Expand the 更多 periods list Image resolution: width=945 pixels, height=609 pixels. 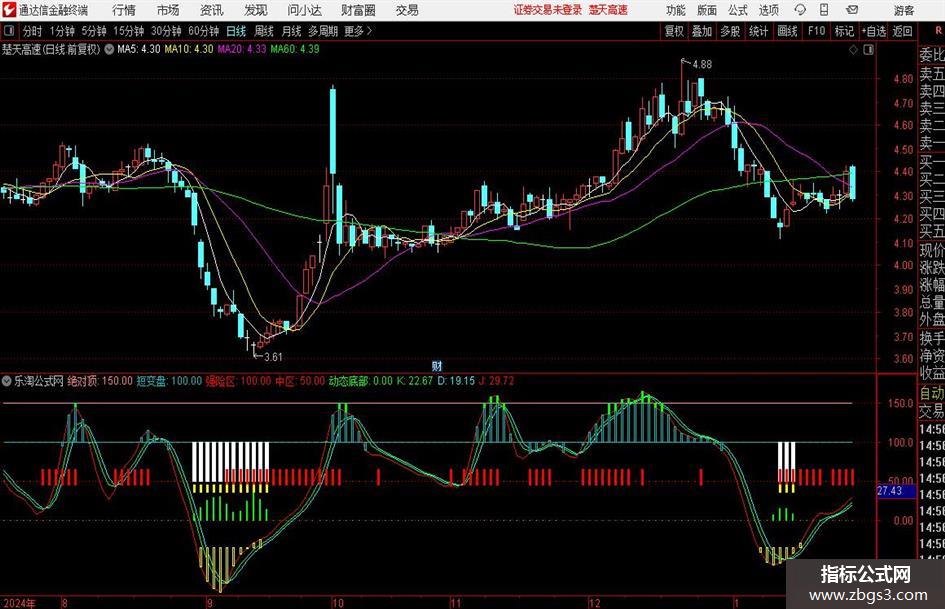(x=358, y=31)
